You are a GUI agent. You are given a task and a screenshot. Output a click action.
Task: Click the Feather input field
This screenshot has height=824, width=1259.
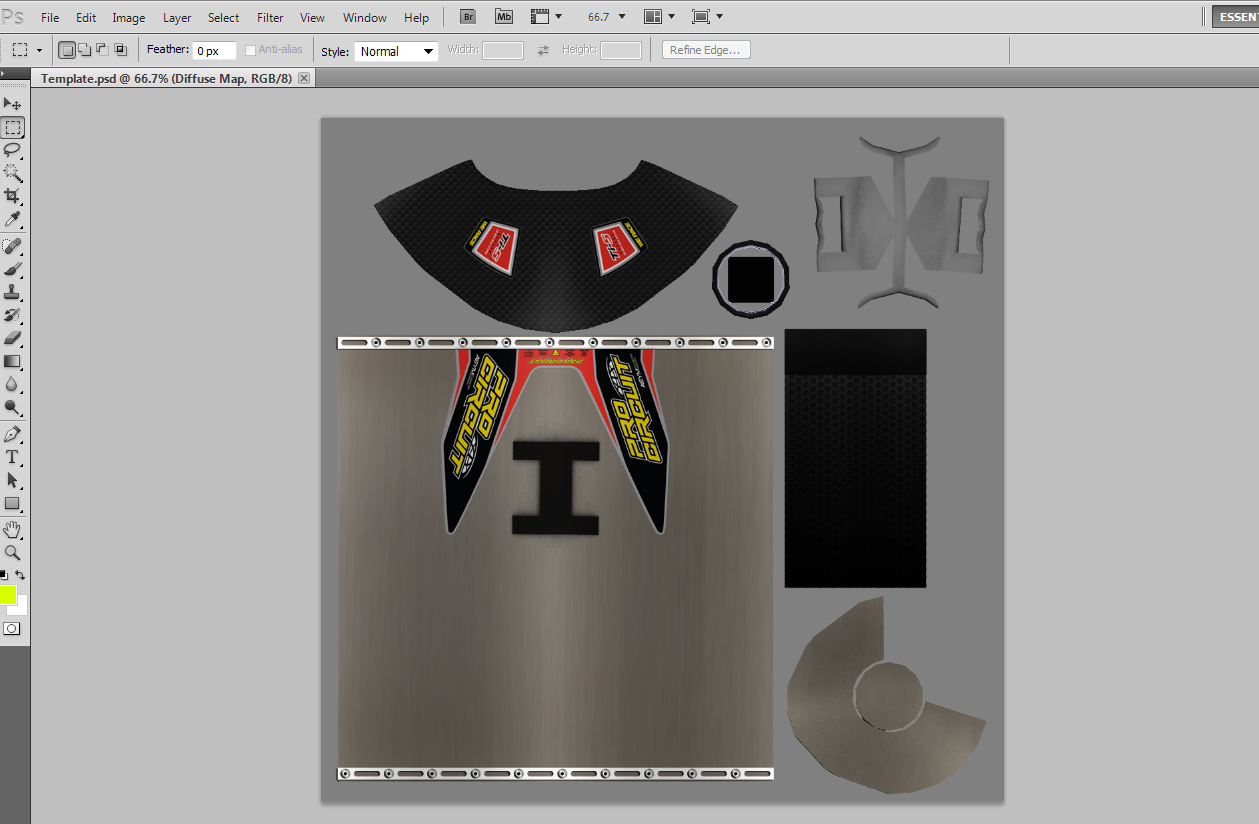coord(214,51)
